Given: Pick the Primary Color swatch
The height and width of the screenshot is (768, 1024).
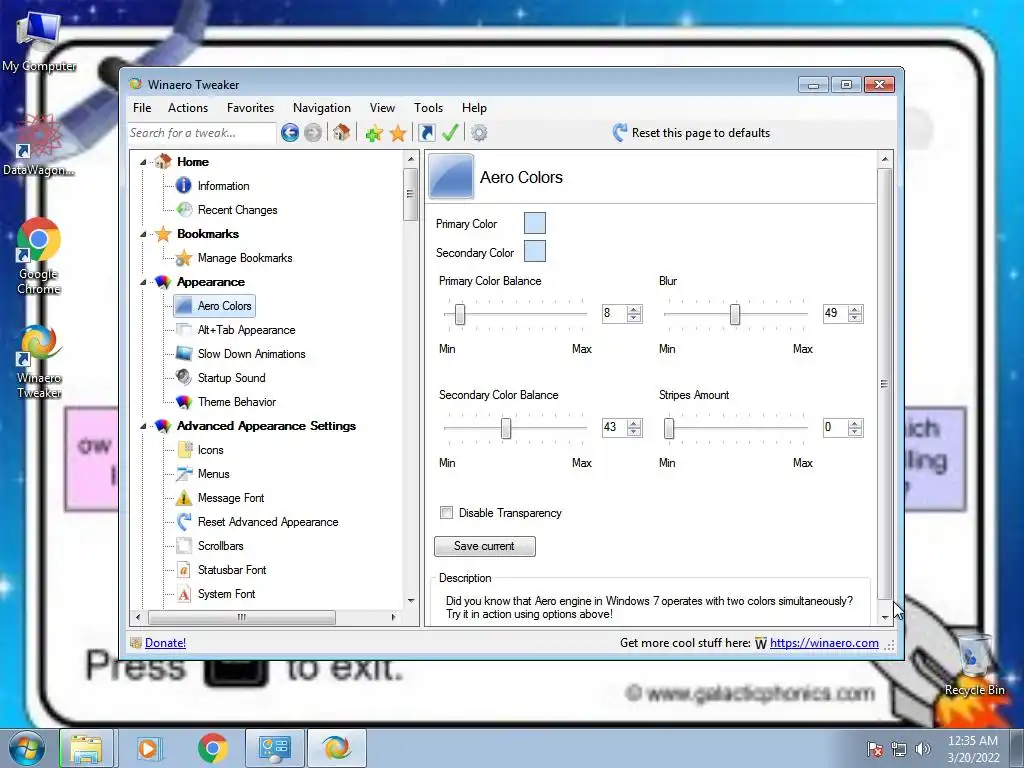Looking at the screenshot, I should pyautogui.click(x=535, y=223).
